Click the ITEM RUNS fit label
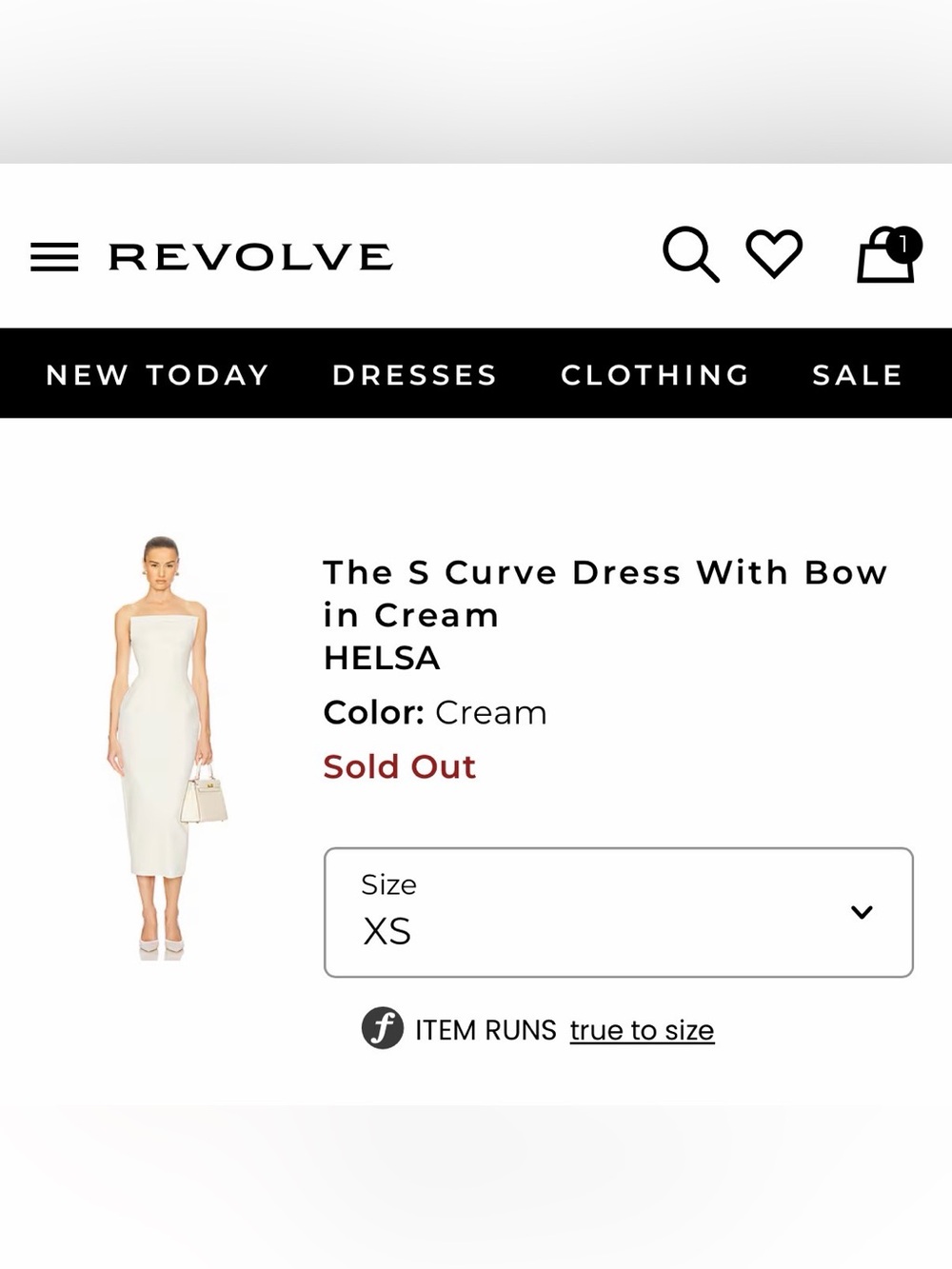This screenshot has width=952, height=1269. [x=486, y=1030]
